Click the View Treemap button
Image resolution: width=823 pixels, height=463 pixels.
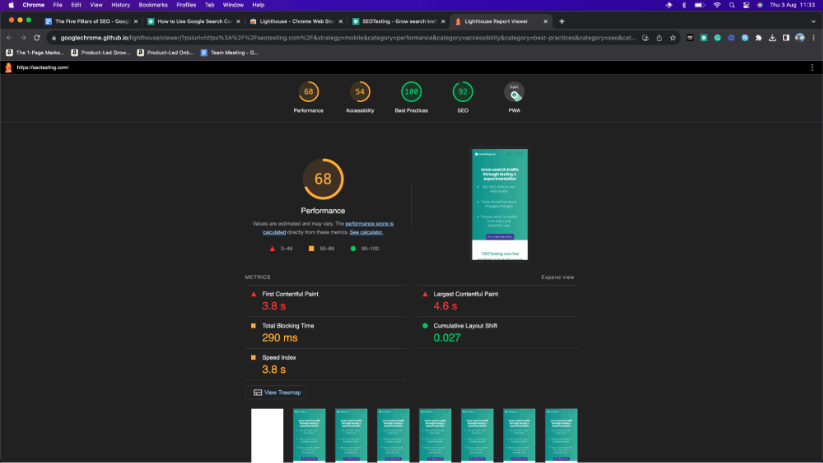(277, 392)
